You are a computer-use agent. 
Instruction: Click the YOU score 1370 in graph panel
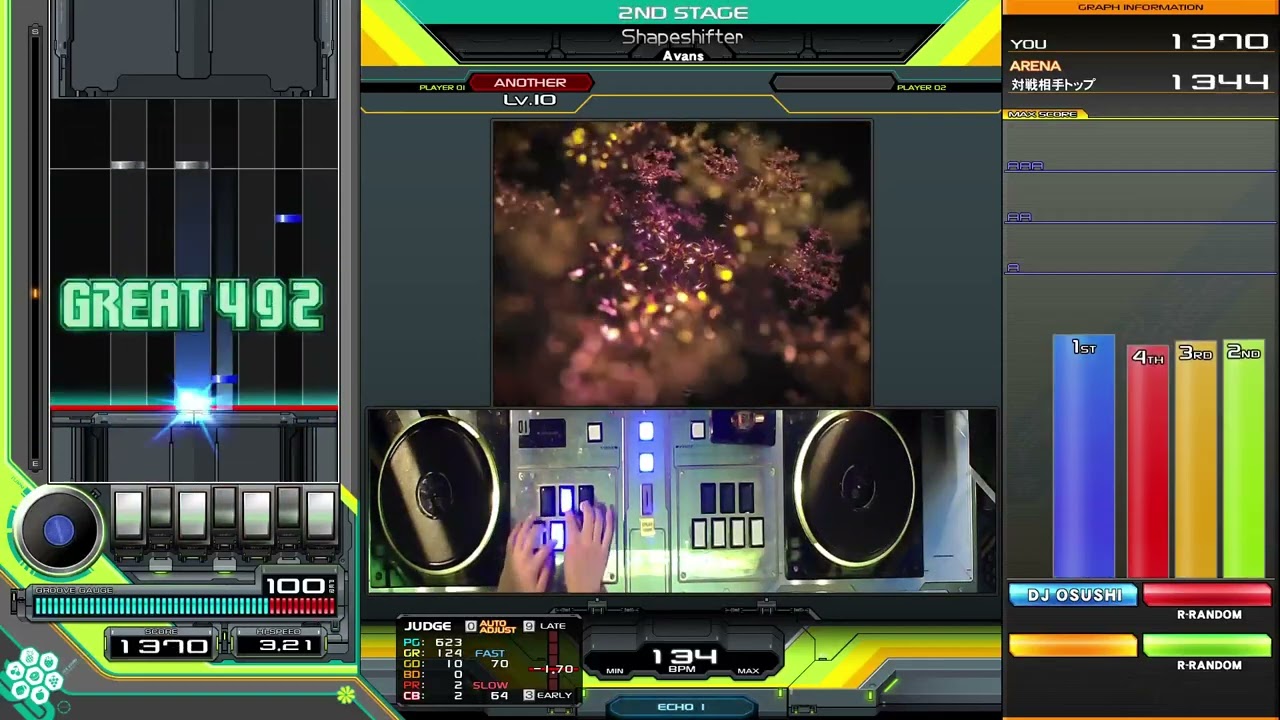tap(1220, 42)
